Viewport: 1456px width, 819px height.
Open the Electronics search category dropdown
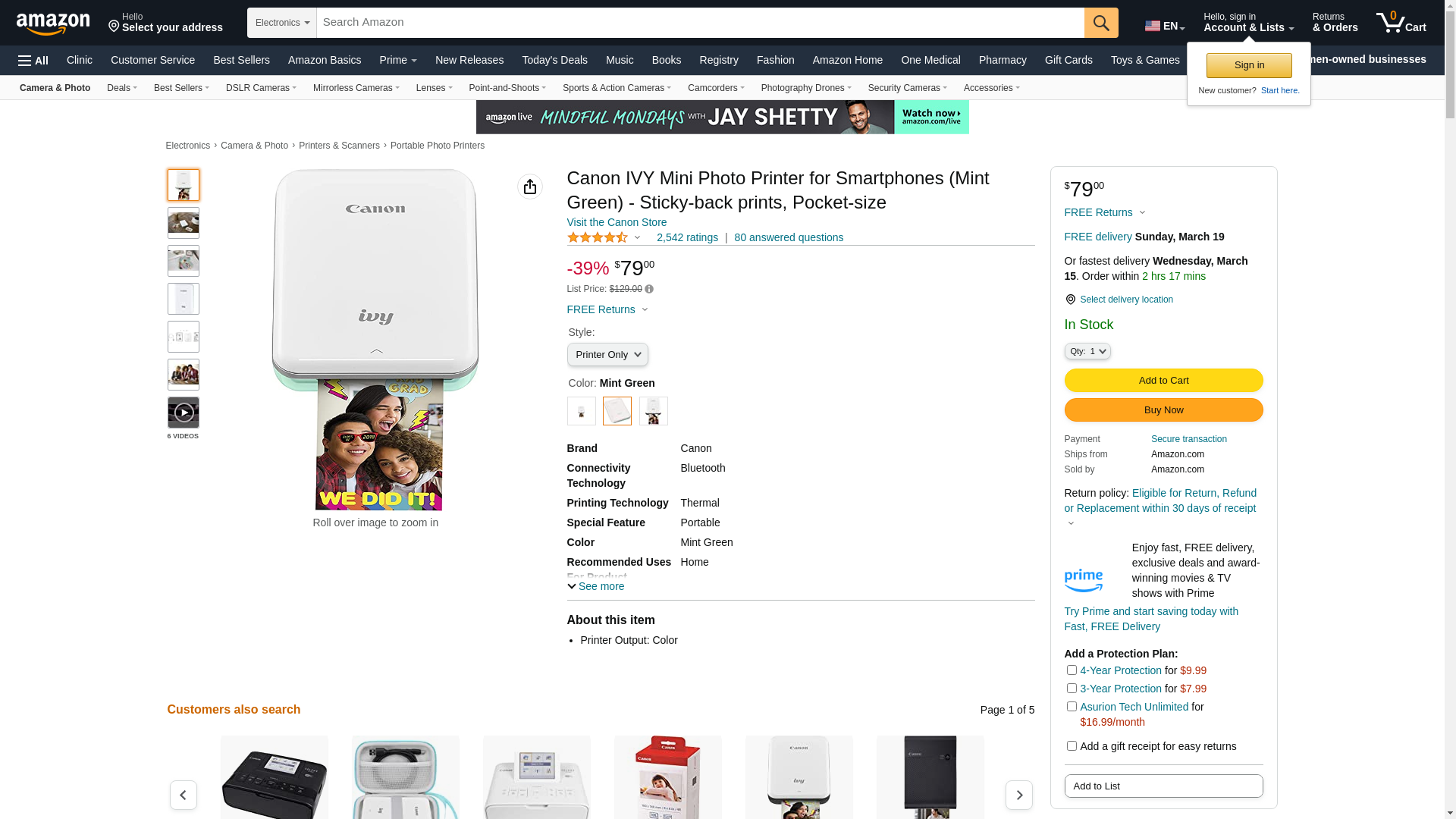(282, 23)
